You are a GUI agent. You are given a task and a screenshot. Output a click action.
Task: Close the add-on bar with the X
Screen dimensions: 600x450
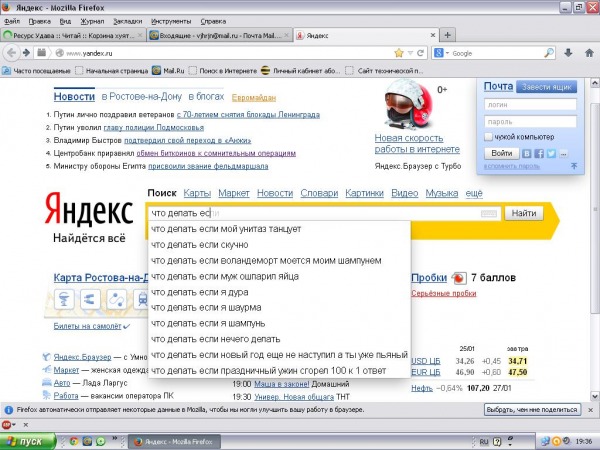[x=26, y=424]
